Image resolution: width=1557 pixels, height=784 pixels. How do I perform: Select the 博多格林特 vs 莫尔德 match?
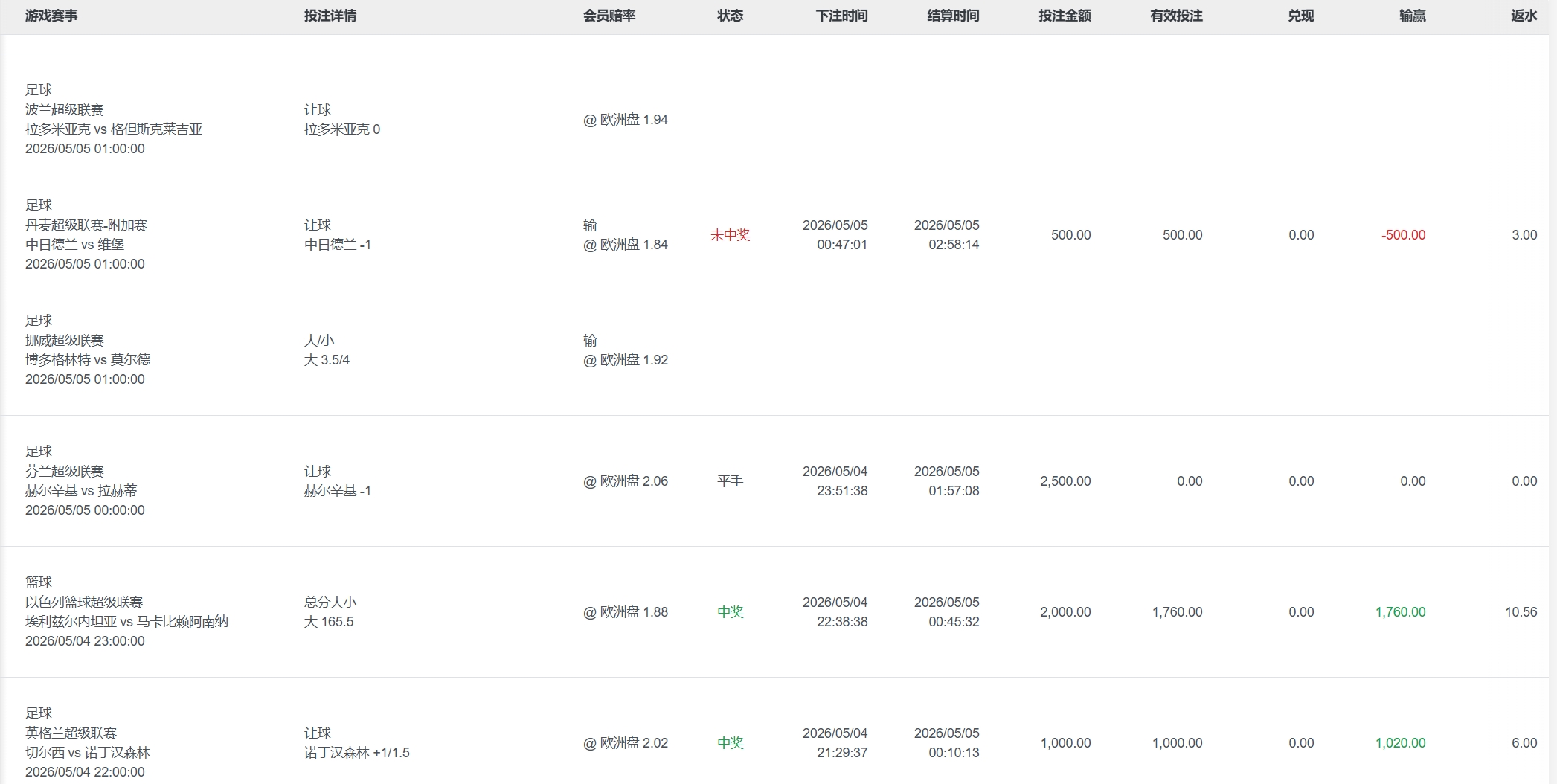coord(88,360)
